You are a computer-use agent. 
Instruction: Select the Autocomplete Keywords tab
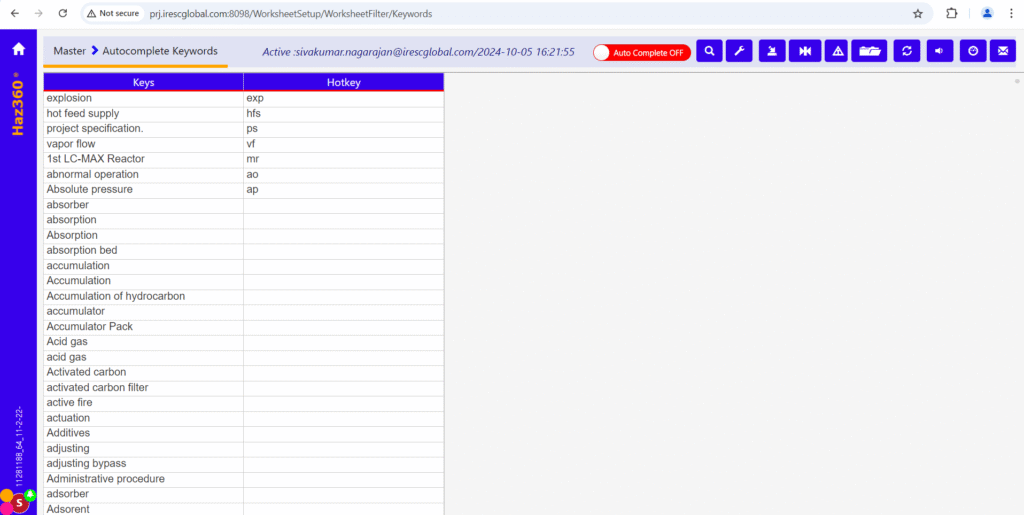tap(159, 51)
